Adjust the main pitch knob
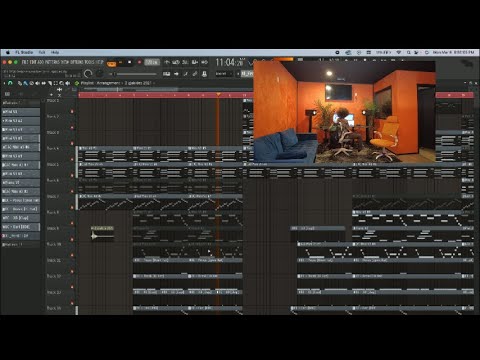The image size is (480, 360). point(99,73)
